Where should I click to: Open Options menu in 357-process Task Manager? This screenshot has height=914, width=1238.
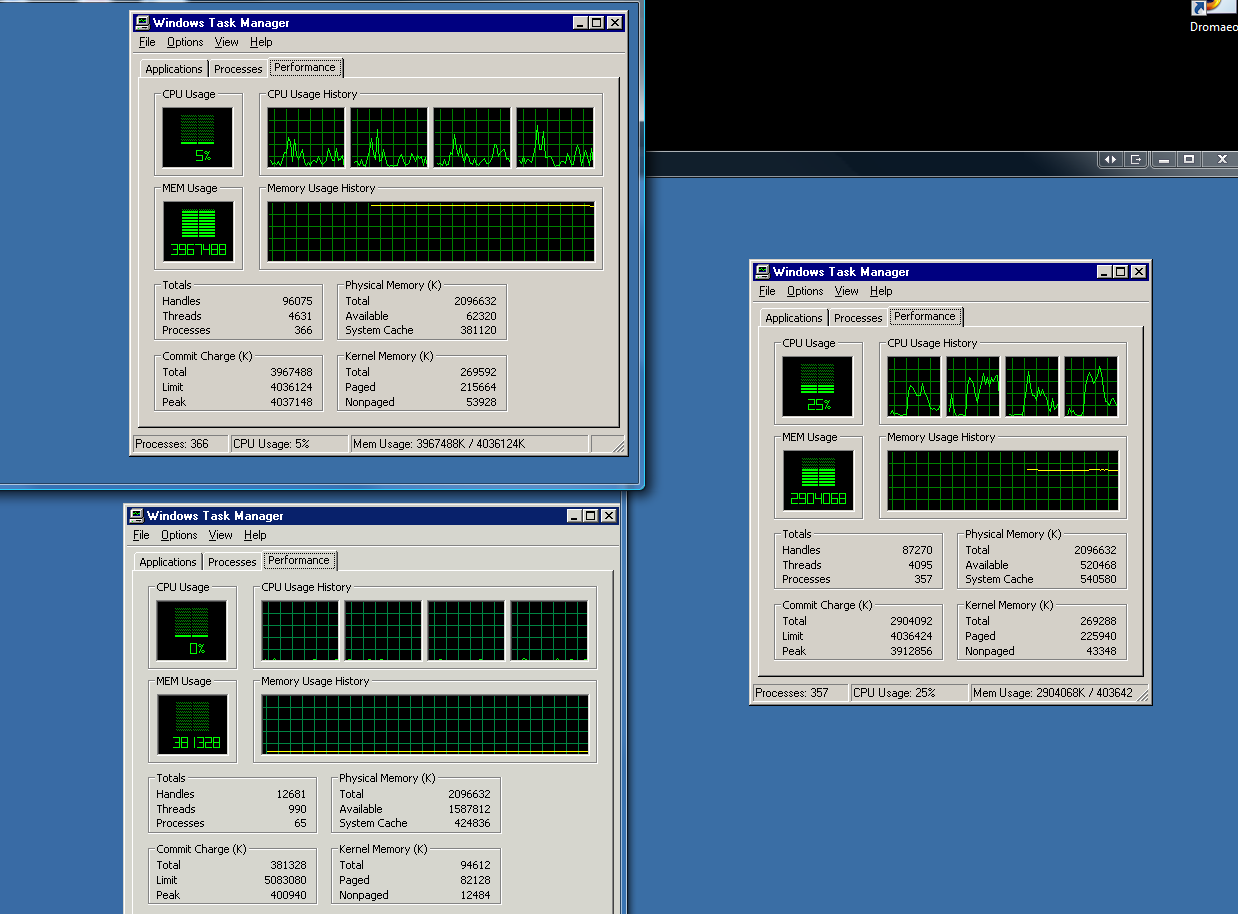[805, 291]
